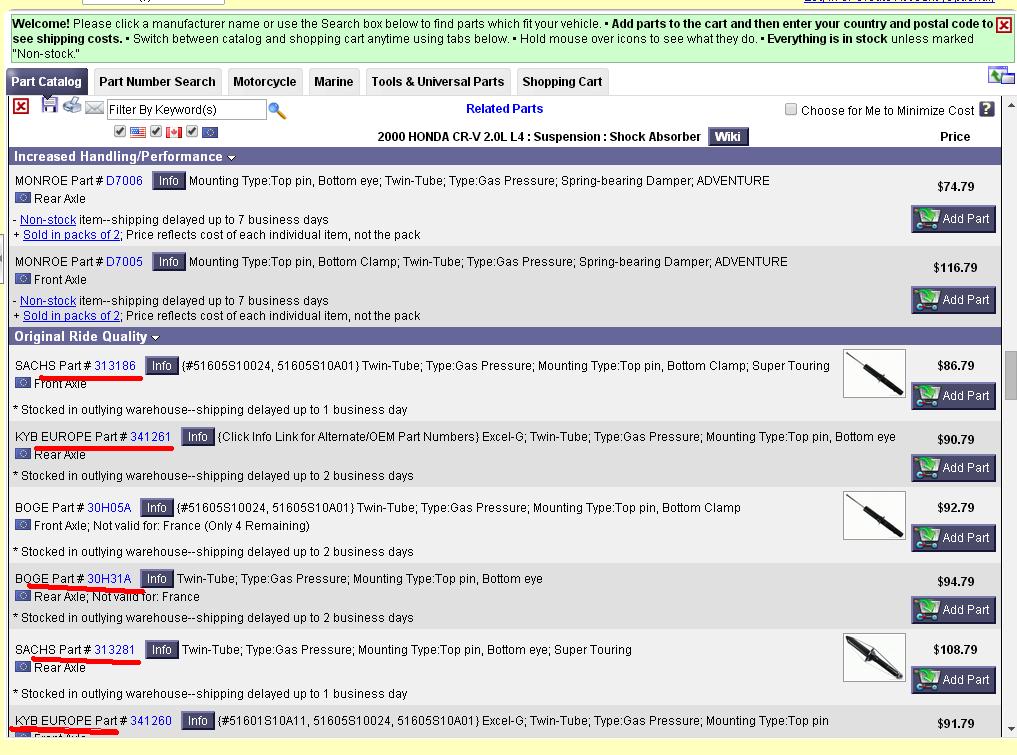The image size is (1017, 755).
Task: Enable Choose for Me to Minimize Cost
Action: pos(791,109)
